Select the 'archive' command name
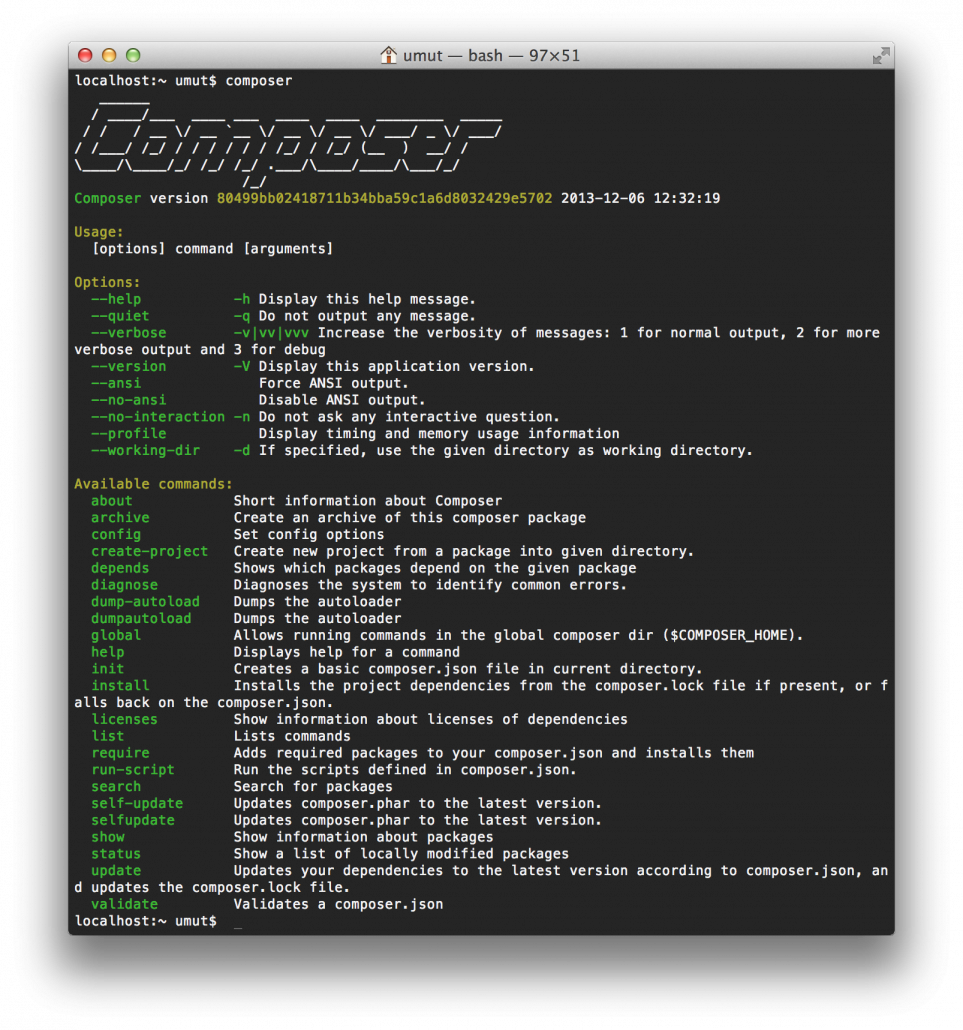This screenshot has width=963, height=1030. tap(120, 518)
